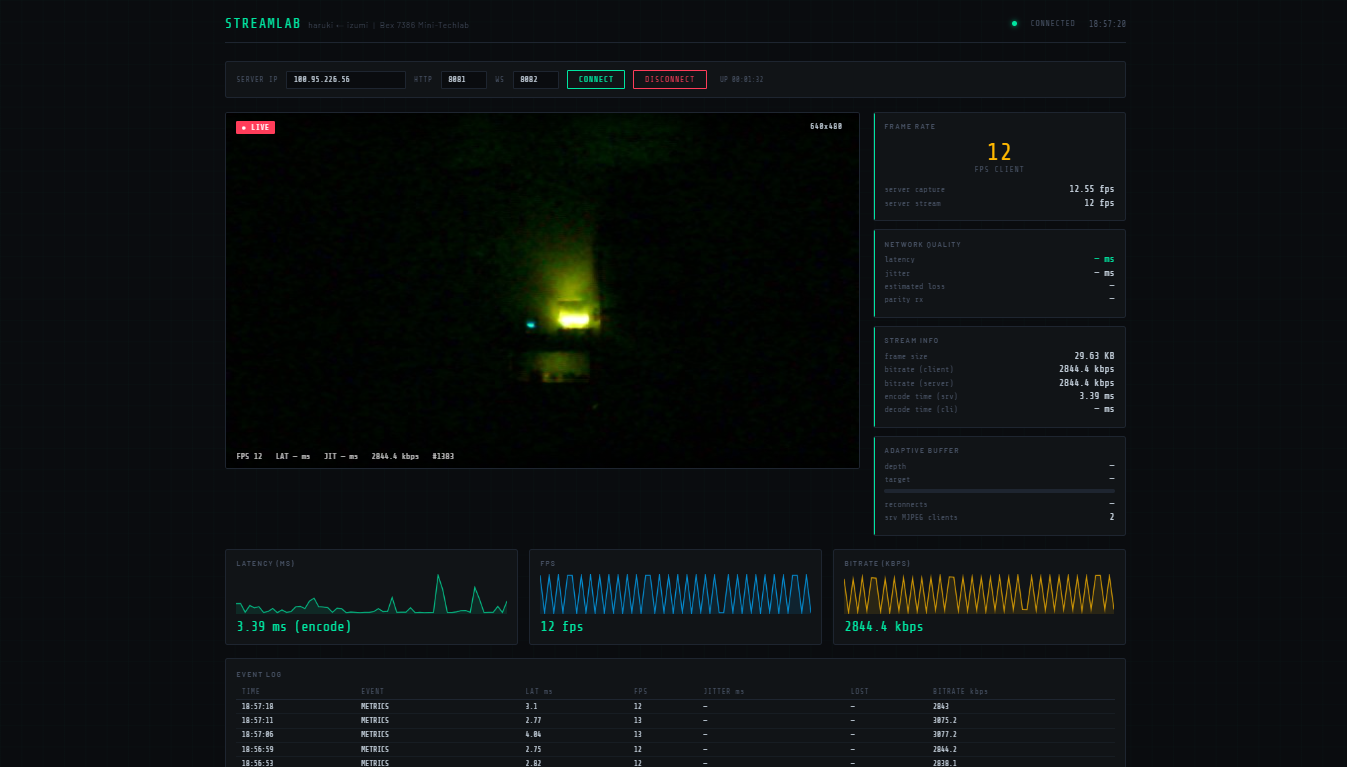Image resolution: width=1347 pixels, height=767 pixels.
Task: Click the STREAM INFO panel heading
Action: click(x=911, y=341)
